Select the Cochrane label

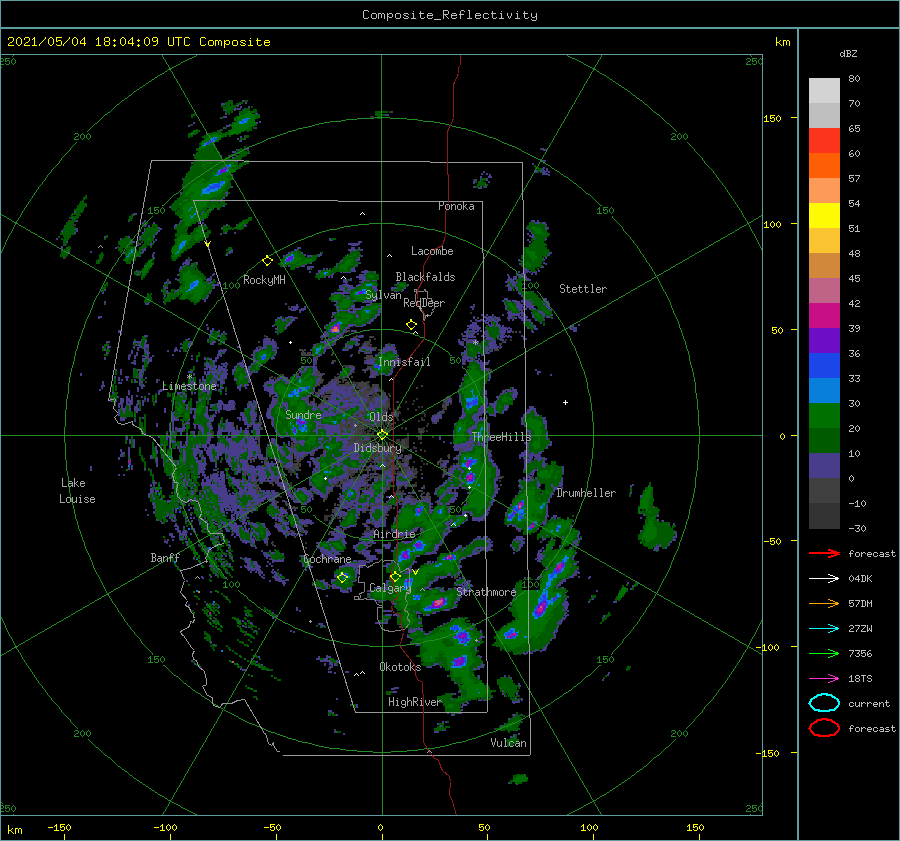tap(327, 559)
